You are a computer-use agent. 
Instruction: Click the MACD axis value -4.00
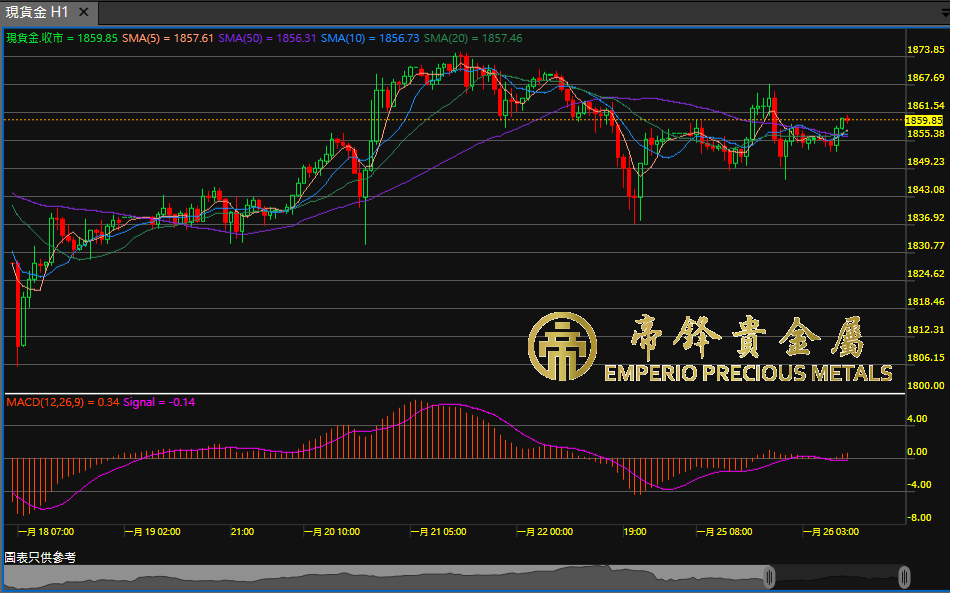click(x=919, y=485)
